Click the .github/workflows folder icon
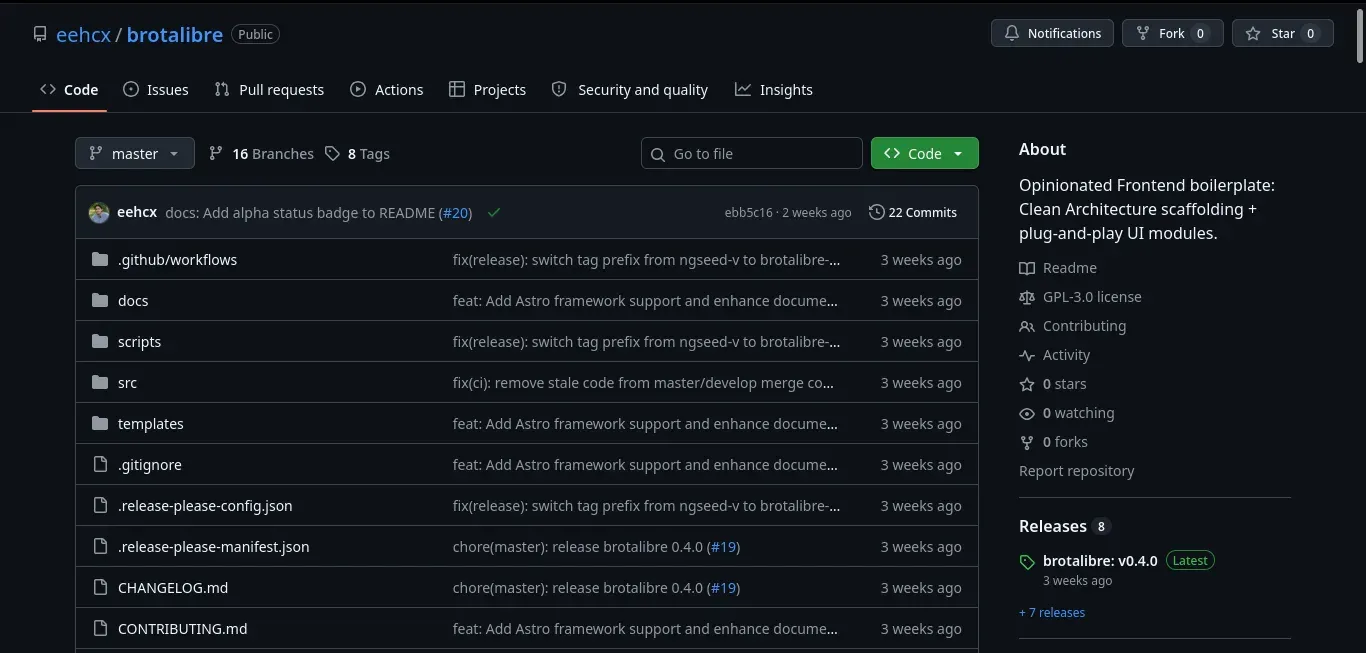 click(100, 259)
